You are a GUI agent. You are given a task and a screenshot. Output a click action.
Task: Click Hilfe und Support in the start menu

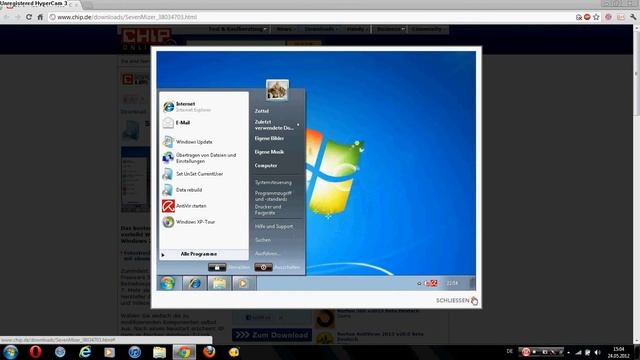click(x=274, y=226)
